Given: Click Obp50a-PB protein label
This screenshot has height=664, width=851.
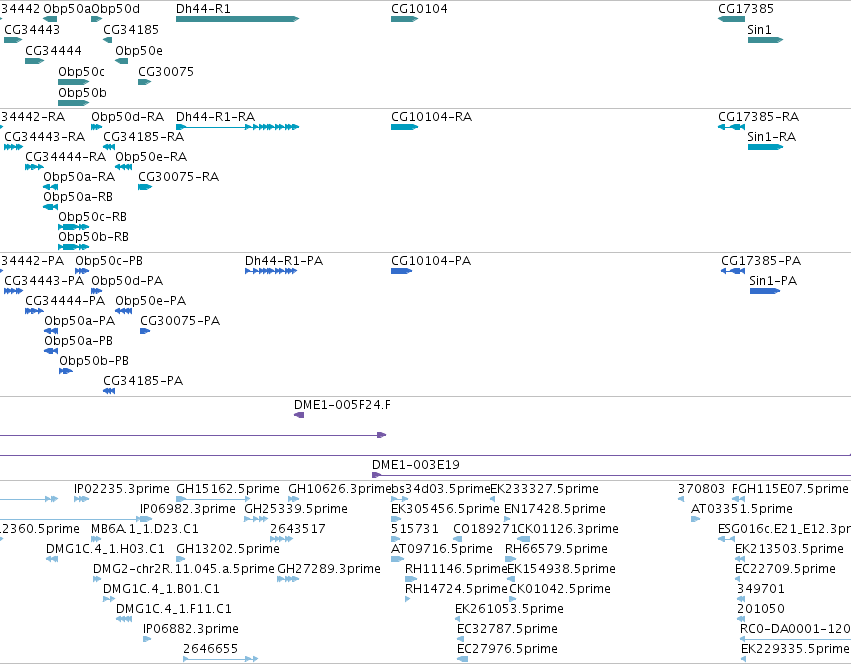Looking at the screenshot, I should 79,341.
